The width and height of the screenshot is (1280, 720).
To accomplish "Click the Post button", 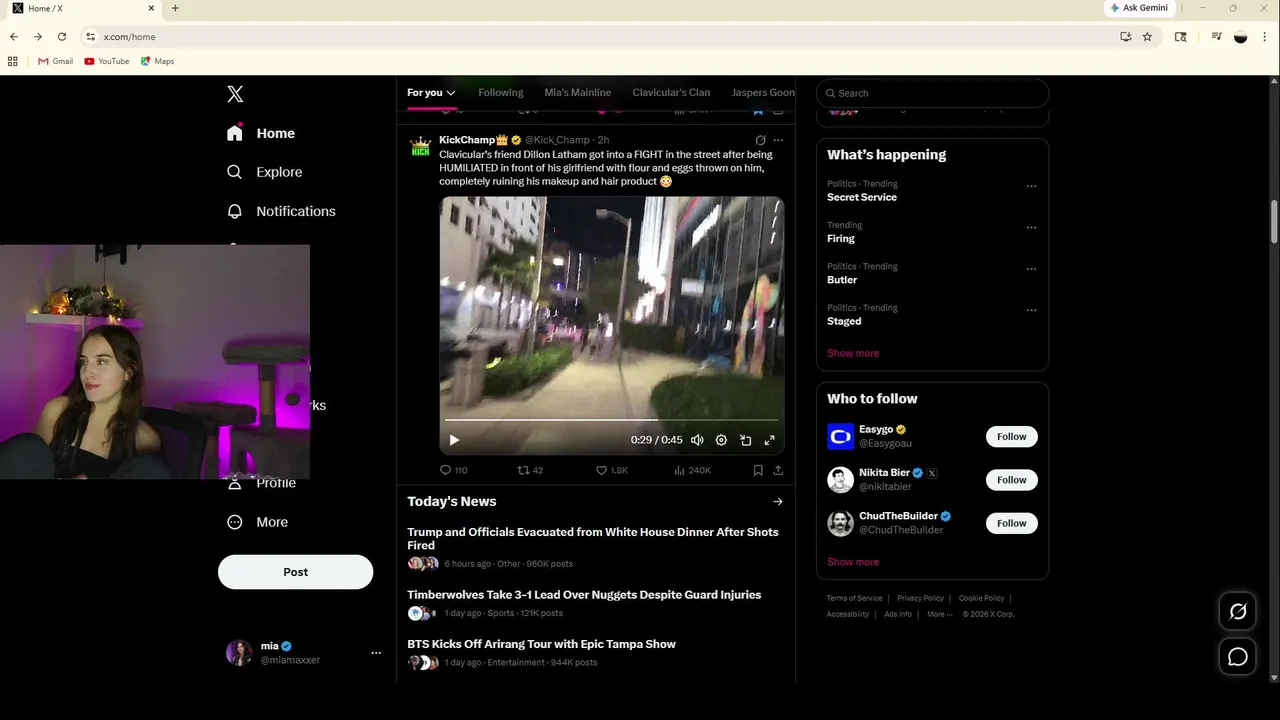I will point(295,572).
